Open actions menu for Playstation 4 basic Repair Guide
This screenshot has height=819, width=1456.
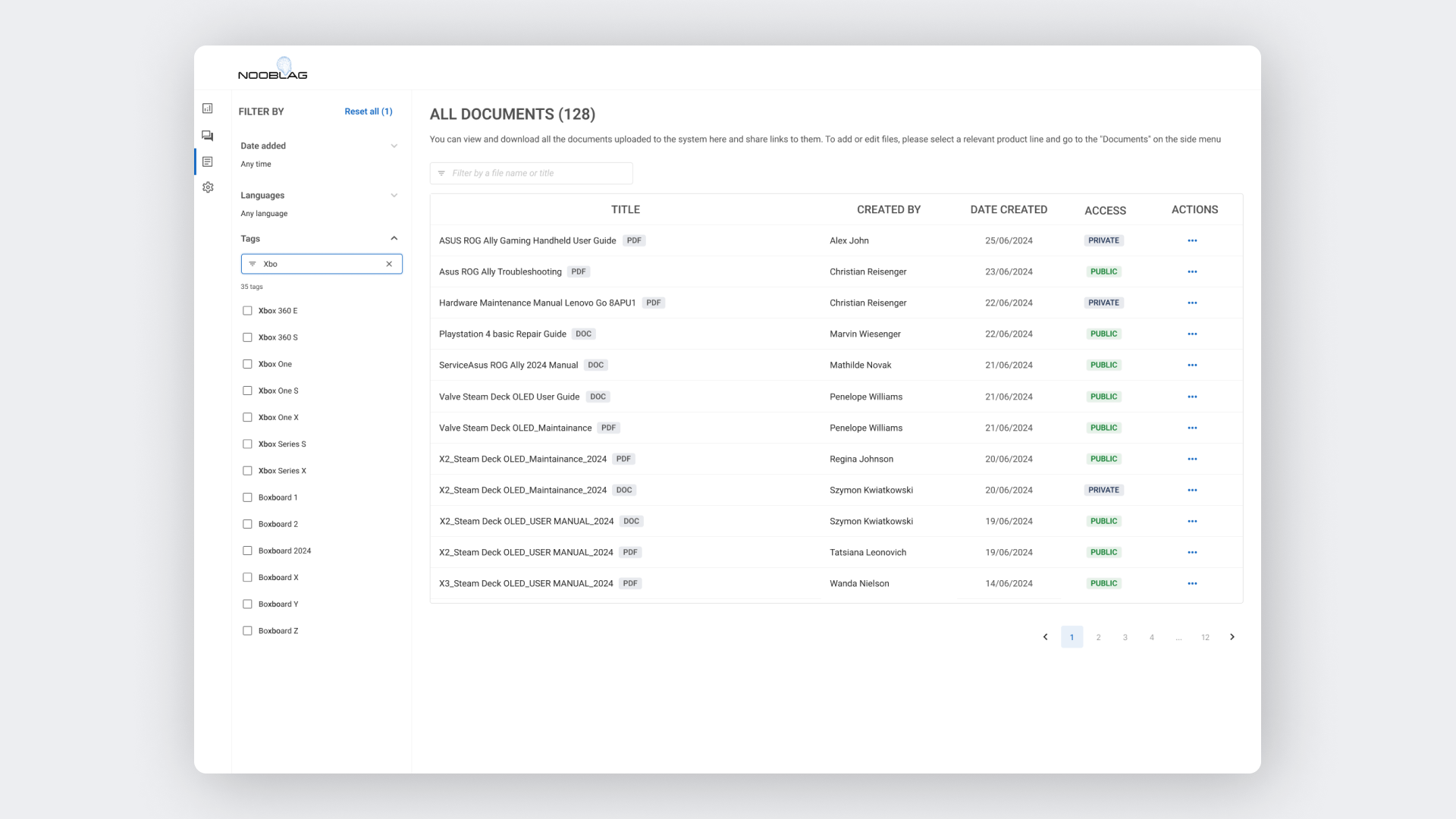[1192, 334]
